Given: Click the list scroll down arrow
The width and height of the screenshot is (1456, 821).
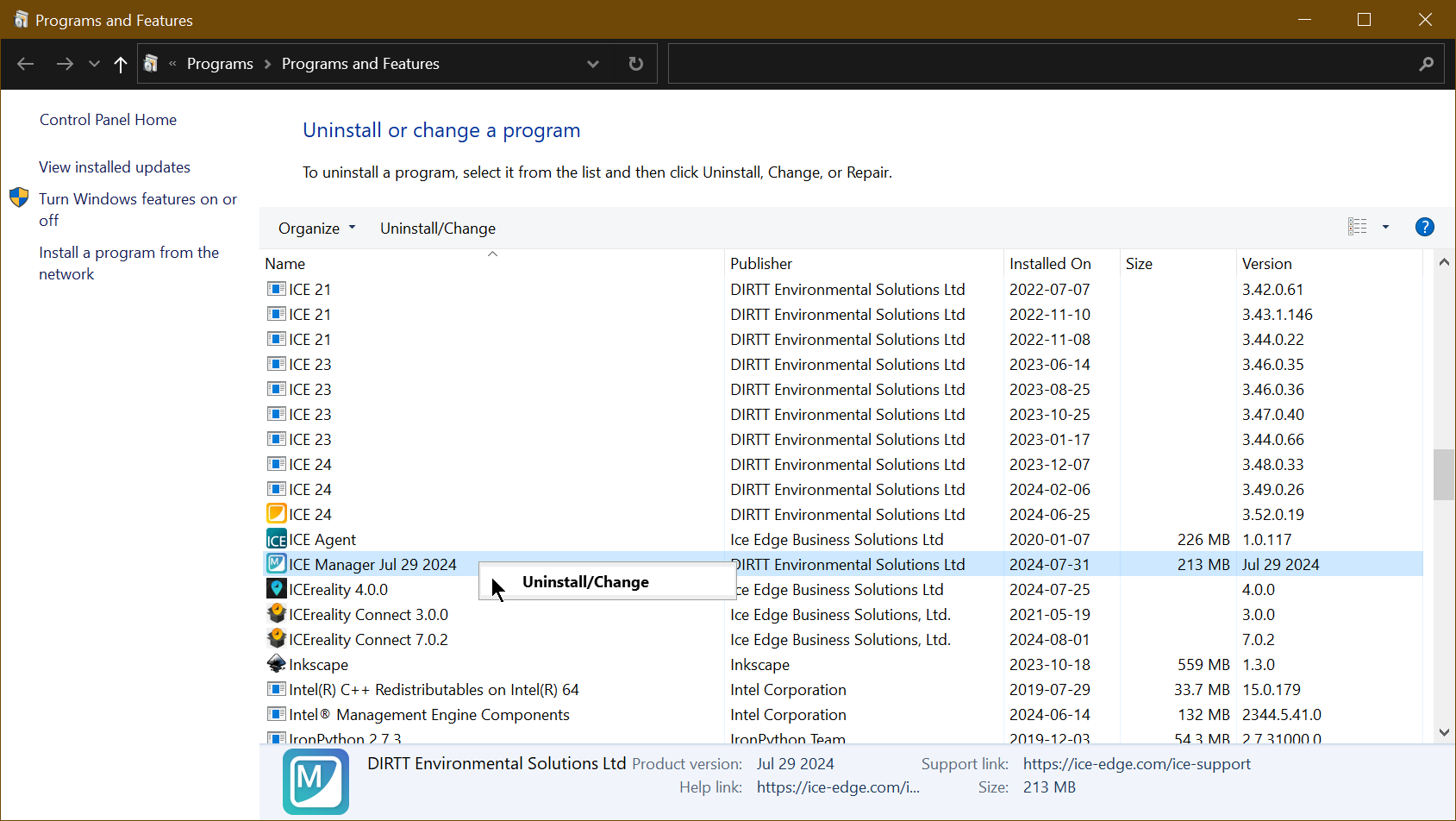Looking at the screenshot, I should point(1444,732).
